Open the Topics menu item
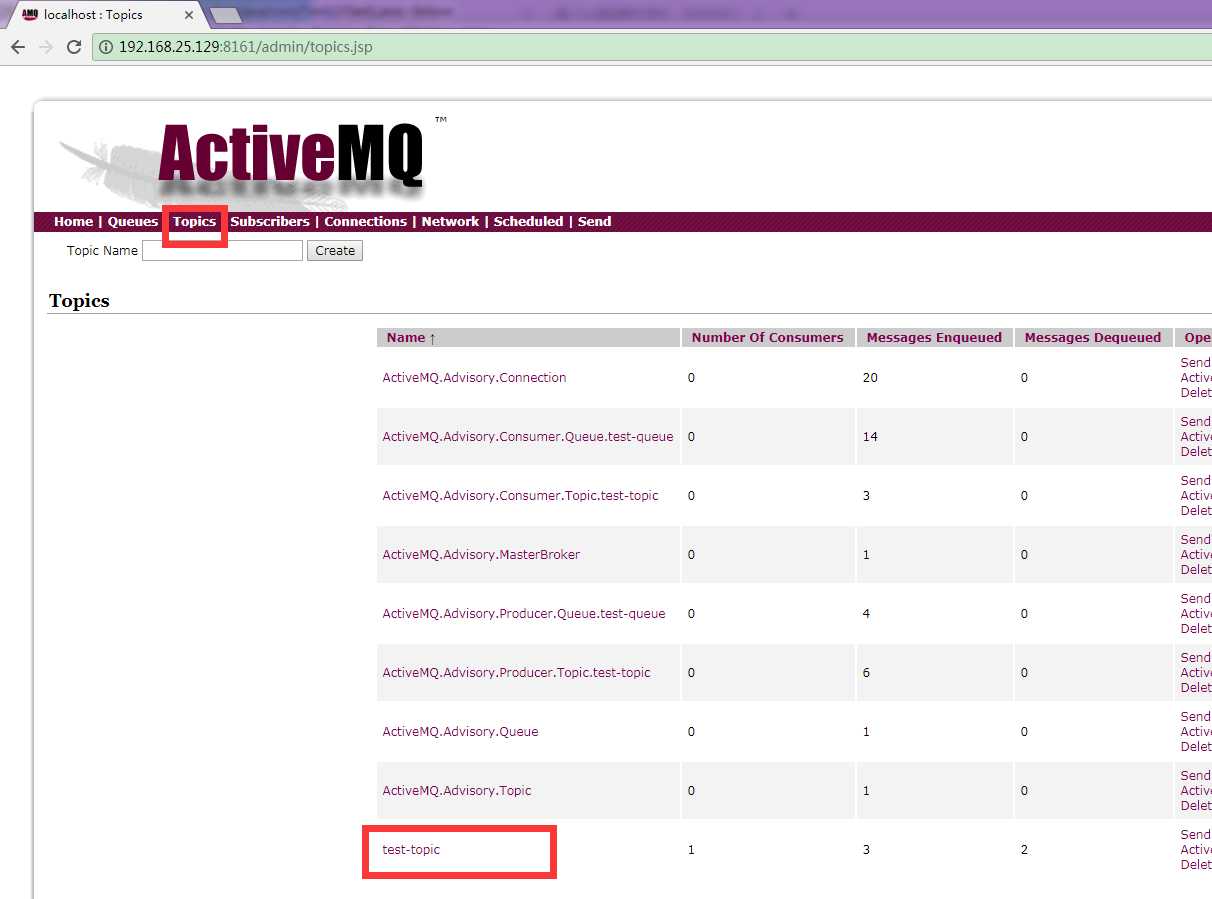The height and width of the screenshot is (899, 1212). coord(194,222)
